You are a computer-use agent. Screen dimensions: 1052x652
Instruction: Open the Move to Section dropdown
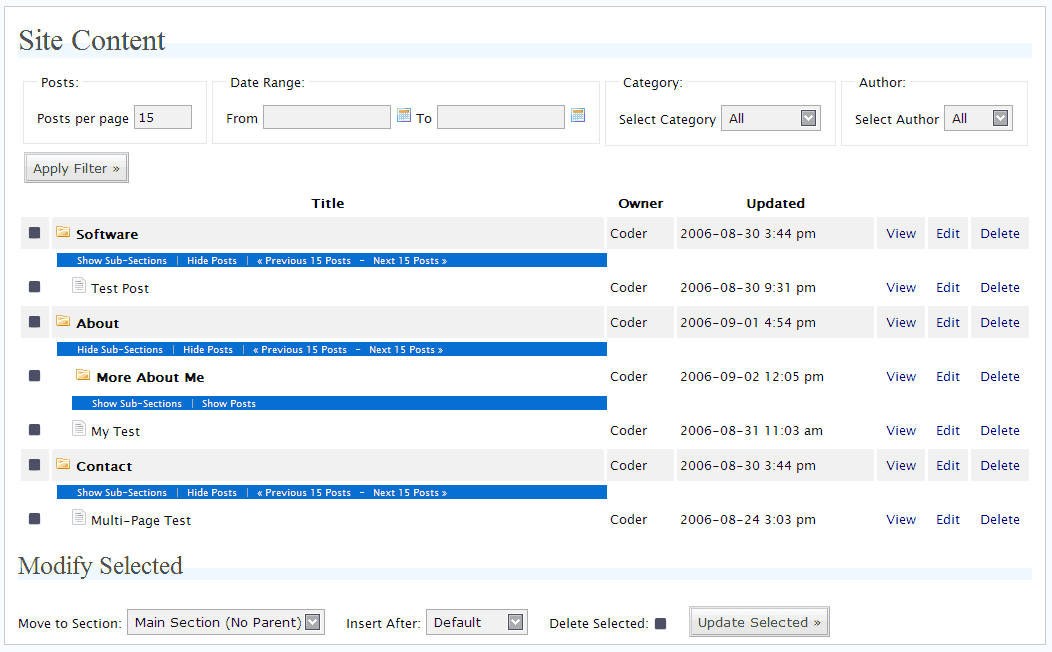(225, 621)
